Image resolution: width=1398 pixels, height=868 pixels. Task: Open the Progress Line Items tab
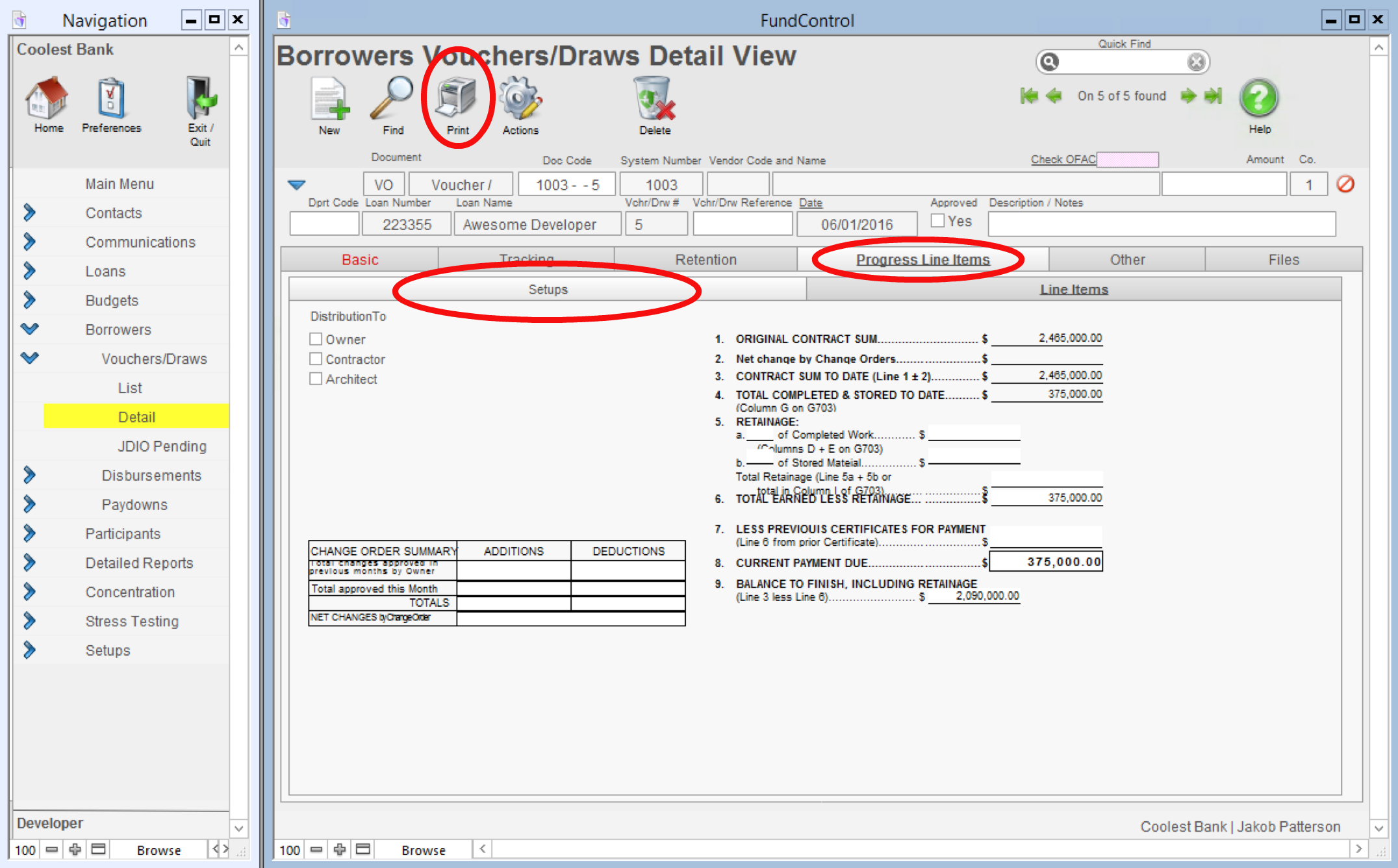click(x=922, y=259)
